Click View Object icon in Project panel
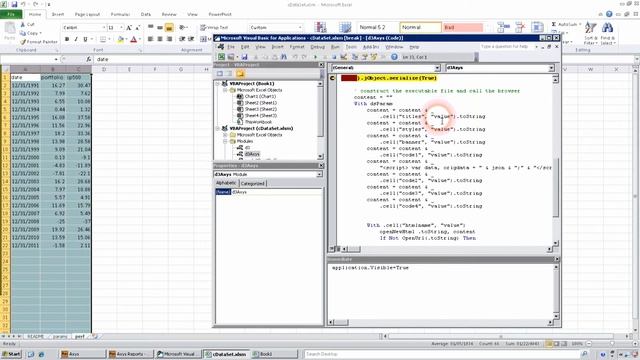640x360 pixels. click(229, 74)
